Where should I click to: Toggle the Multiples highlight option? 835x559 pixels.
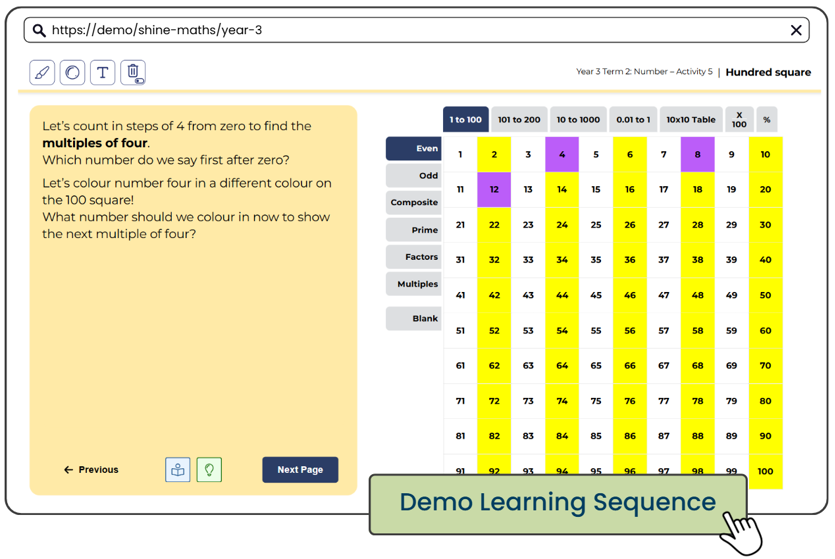[x=414, y=284]
